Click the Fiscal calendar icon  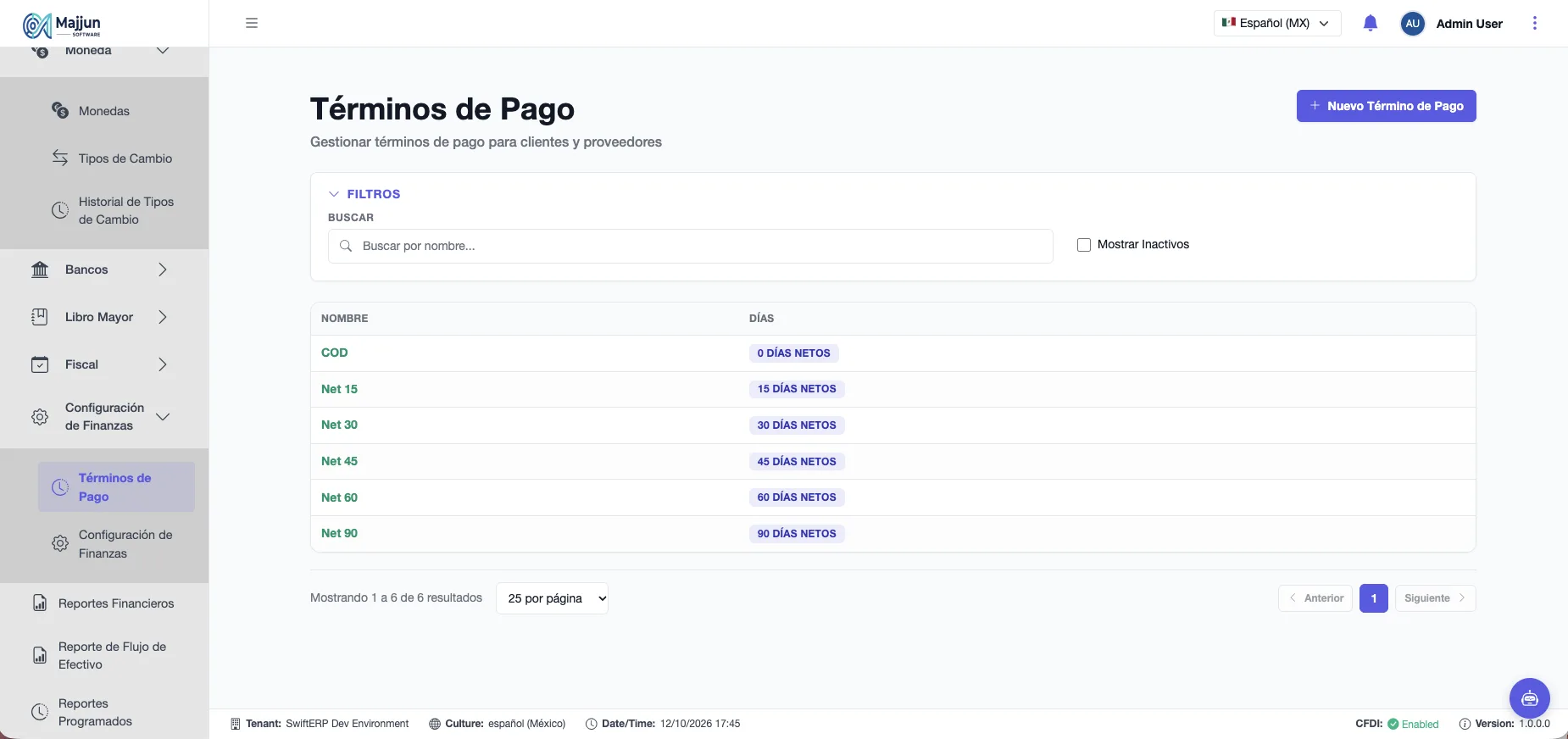click(40, 364)
